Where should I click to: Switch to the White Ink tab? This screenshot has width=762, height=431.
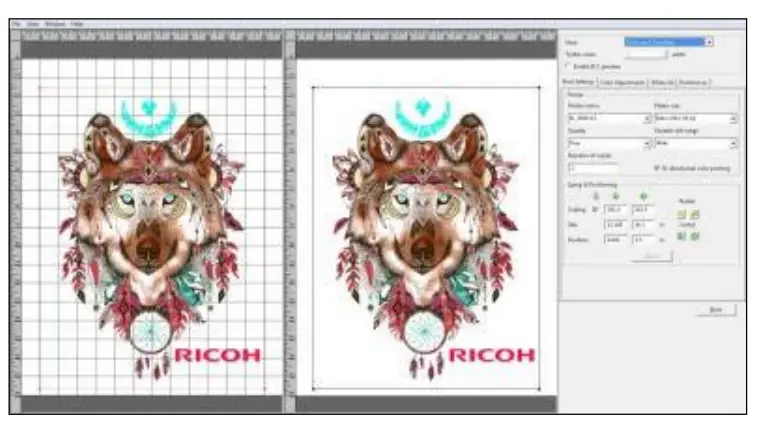click(x=662, y=83)
